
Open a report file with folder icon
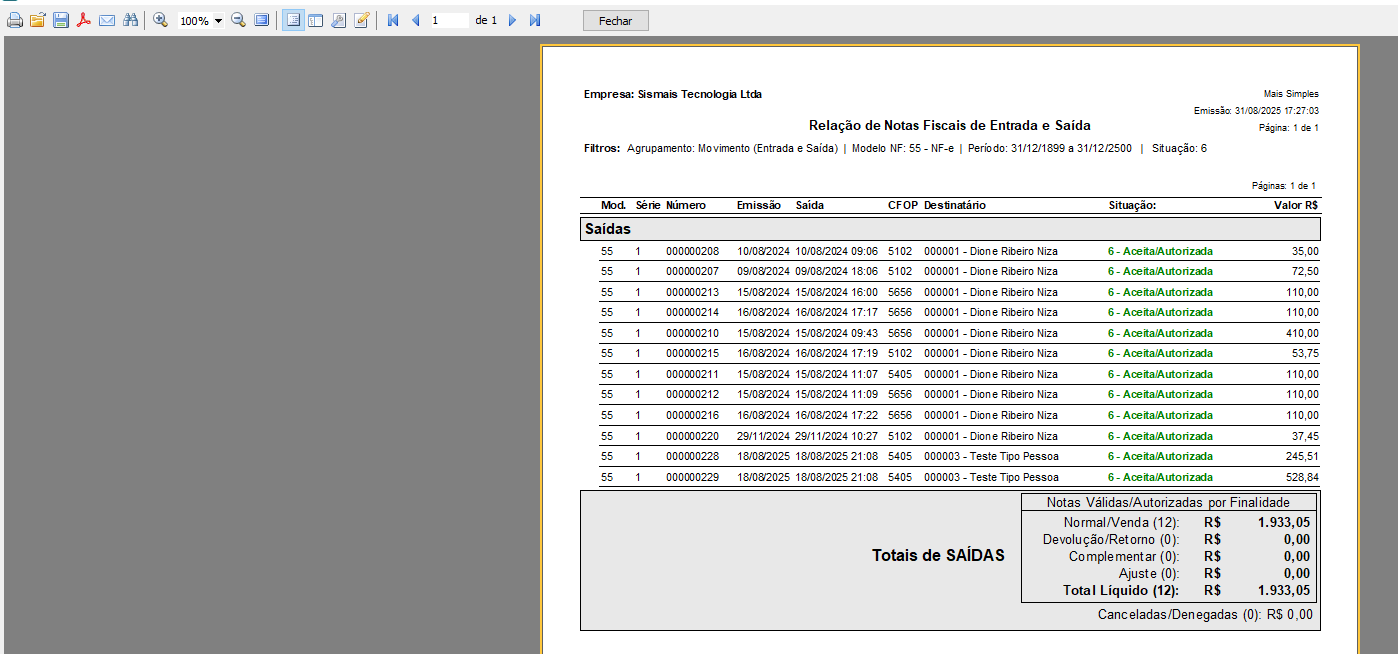[38, 20]
